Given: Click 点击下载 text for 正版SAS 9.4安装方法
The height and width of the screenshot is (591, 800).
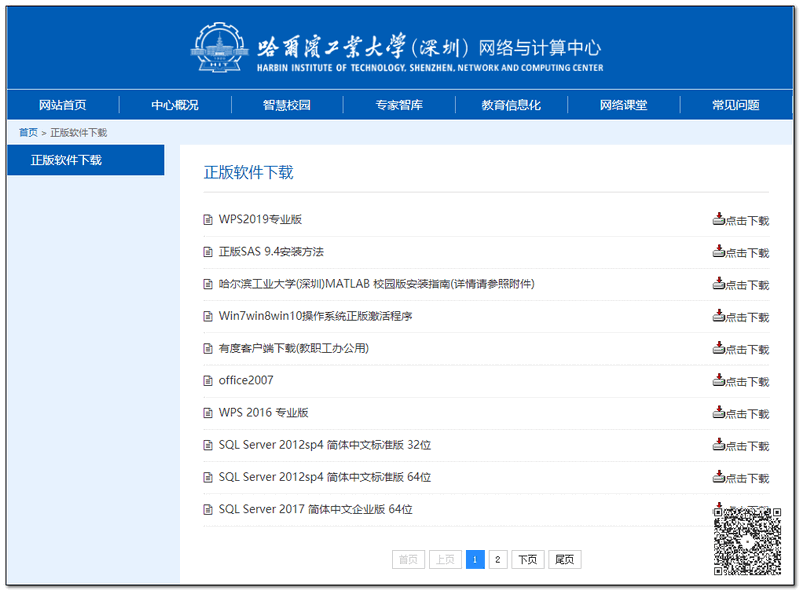Looking at the screenshot, I should pyautogui.click(x=747, y=253).
